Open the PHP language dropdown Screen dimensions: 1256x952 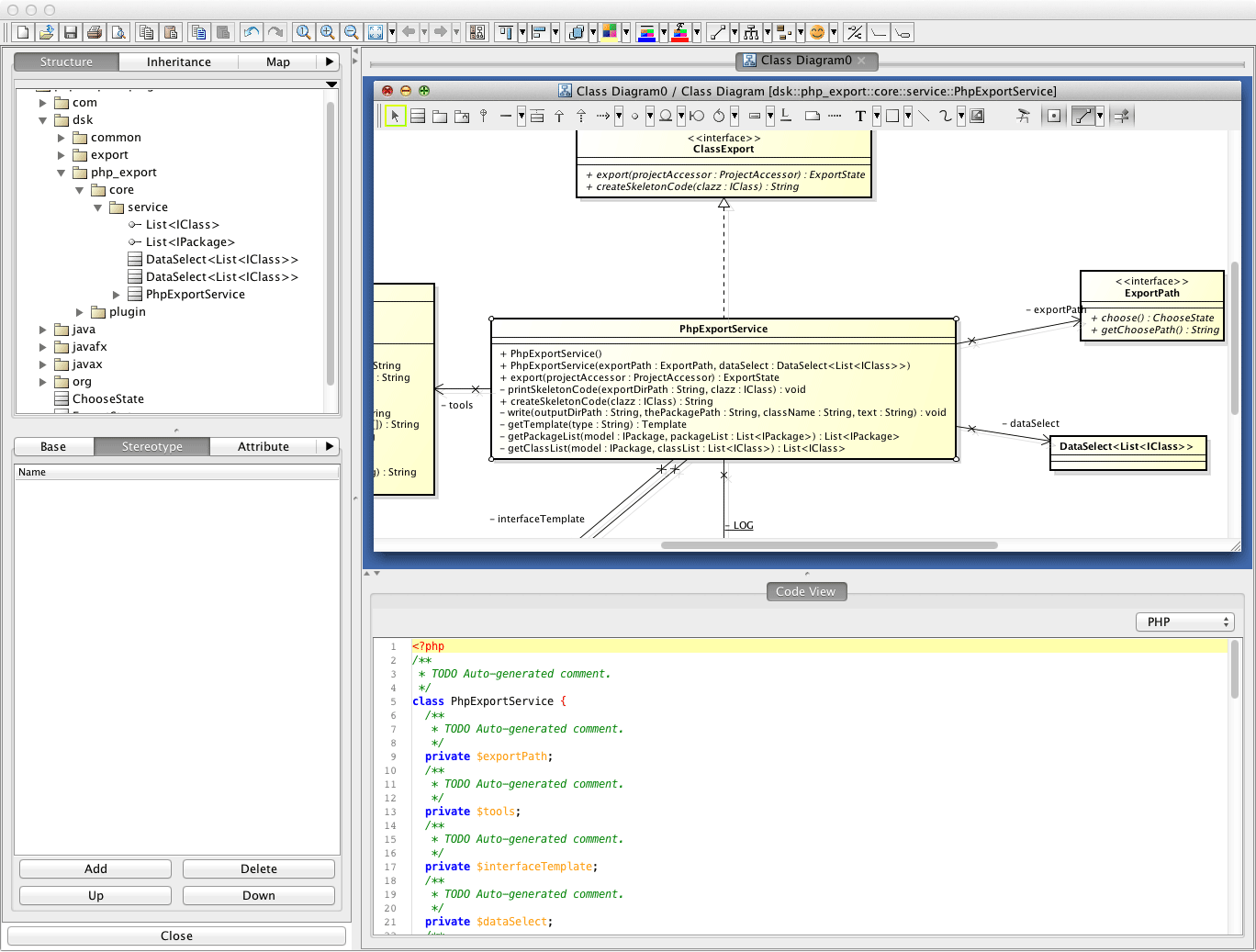coord(1184,622)
